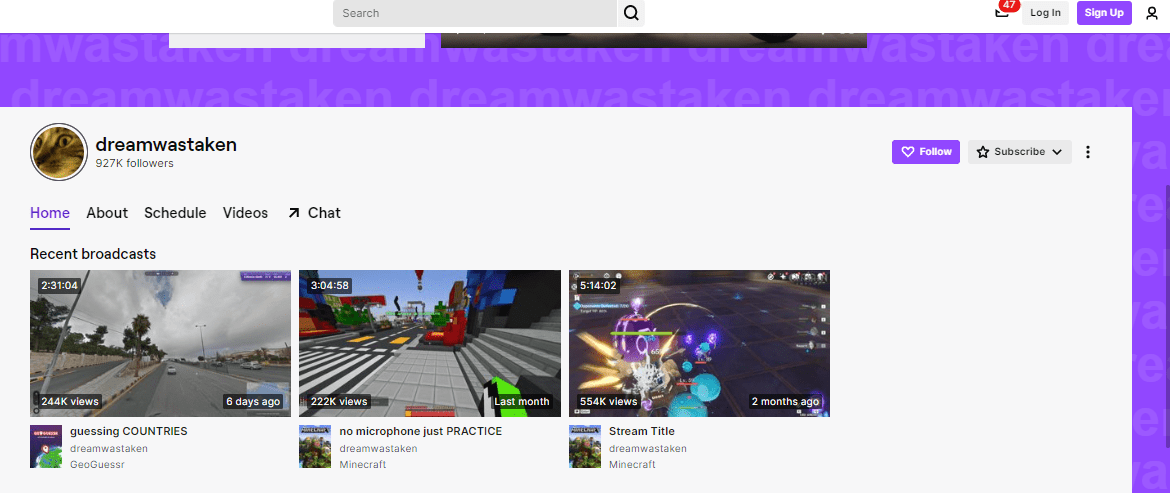
Task: Click the Last month label
Action: (522, 401)
